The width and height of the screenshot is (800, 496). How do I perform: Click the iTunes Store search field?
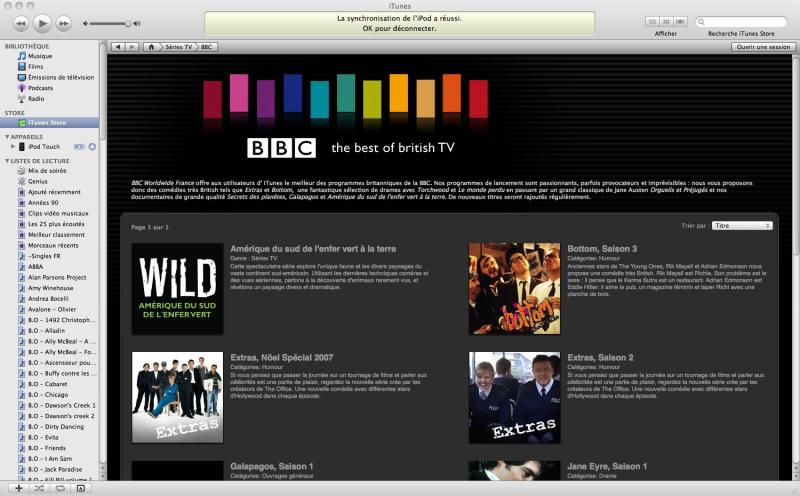coord(741,22)
